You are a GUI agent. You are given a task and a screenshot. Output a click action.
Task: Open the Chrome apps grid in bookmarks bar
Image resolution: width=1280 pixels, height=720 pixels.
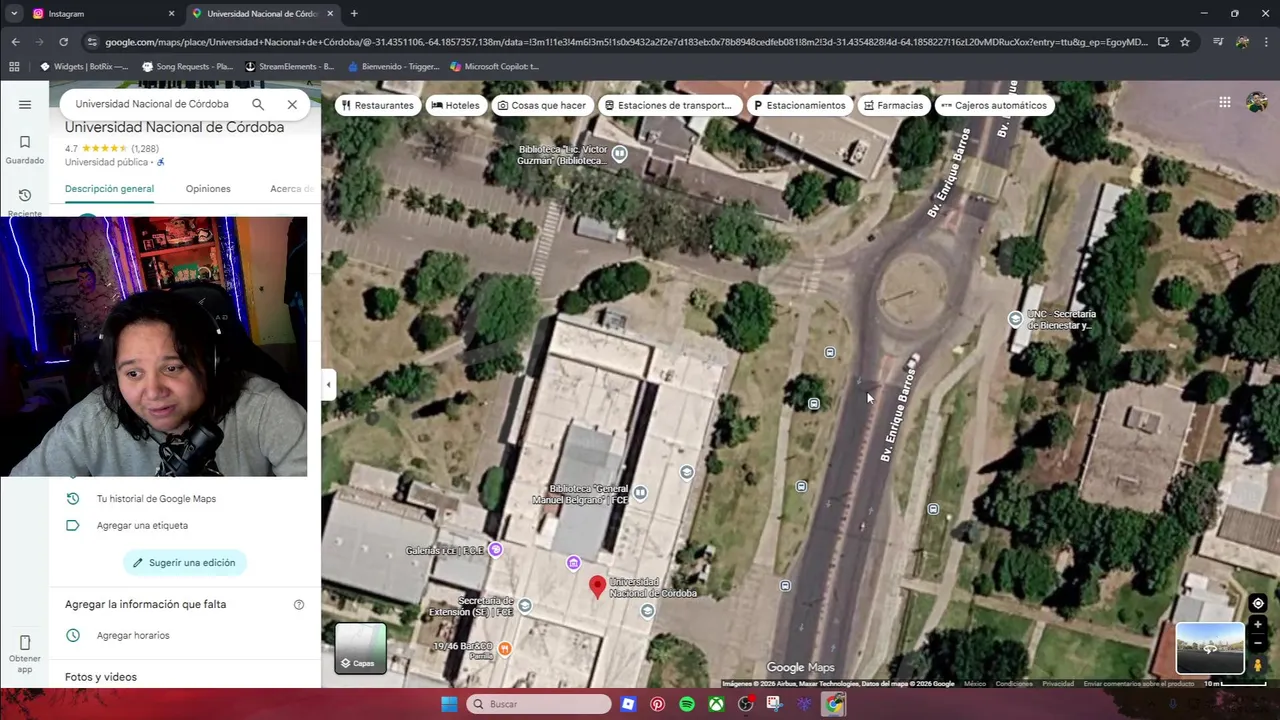tap(14, 67)
